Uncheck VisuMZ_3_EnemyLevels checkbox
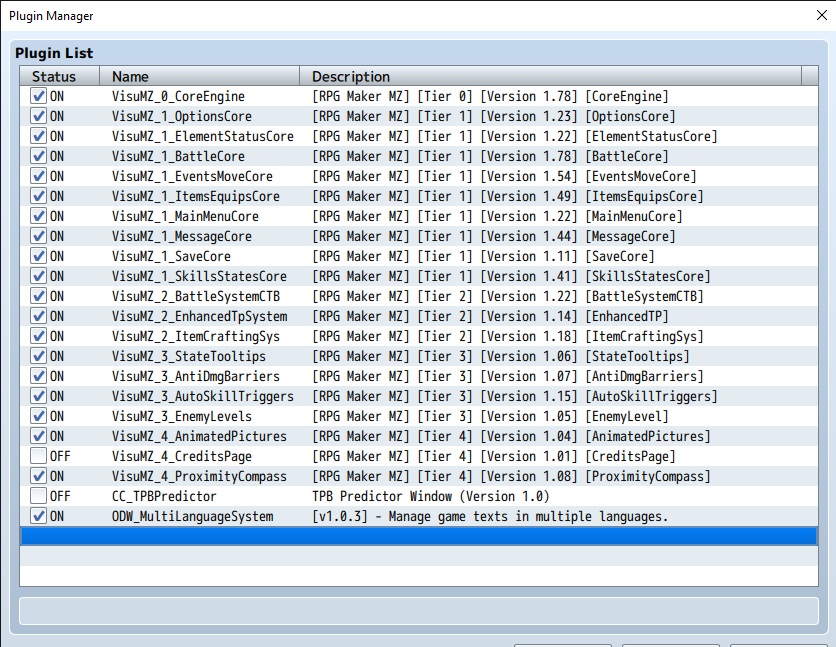Screen dimensions: 836x647 click(38, 416)
